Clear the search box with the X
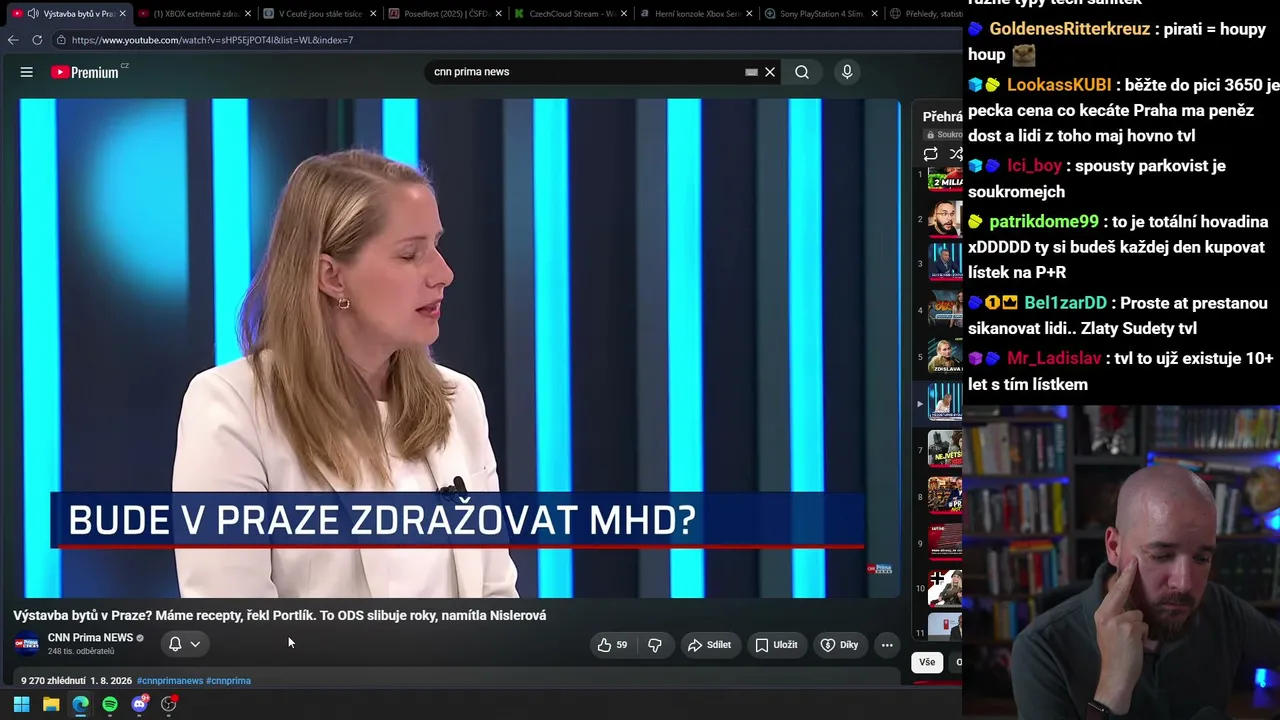Image resolution: width=1280 pixels, height=720 pixels. click(770, 72)
